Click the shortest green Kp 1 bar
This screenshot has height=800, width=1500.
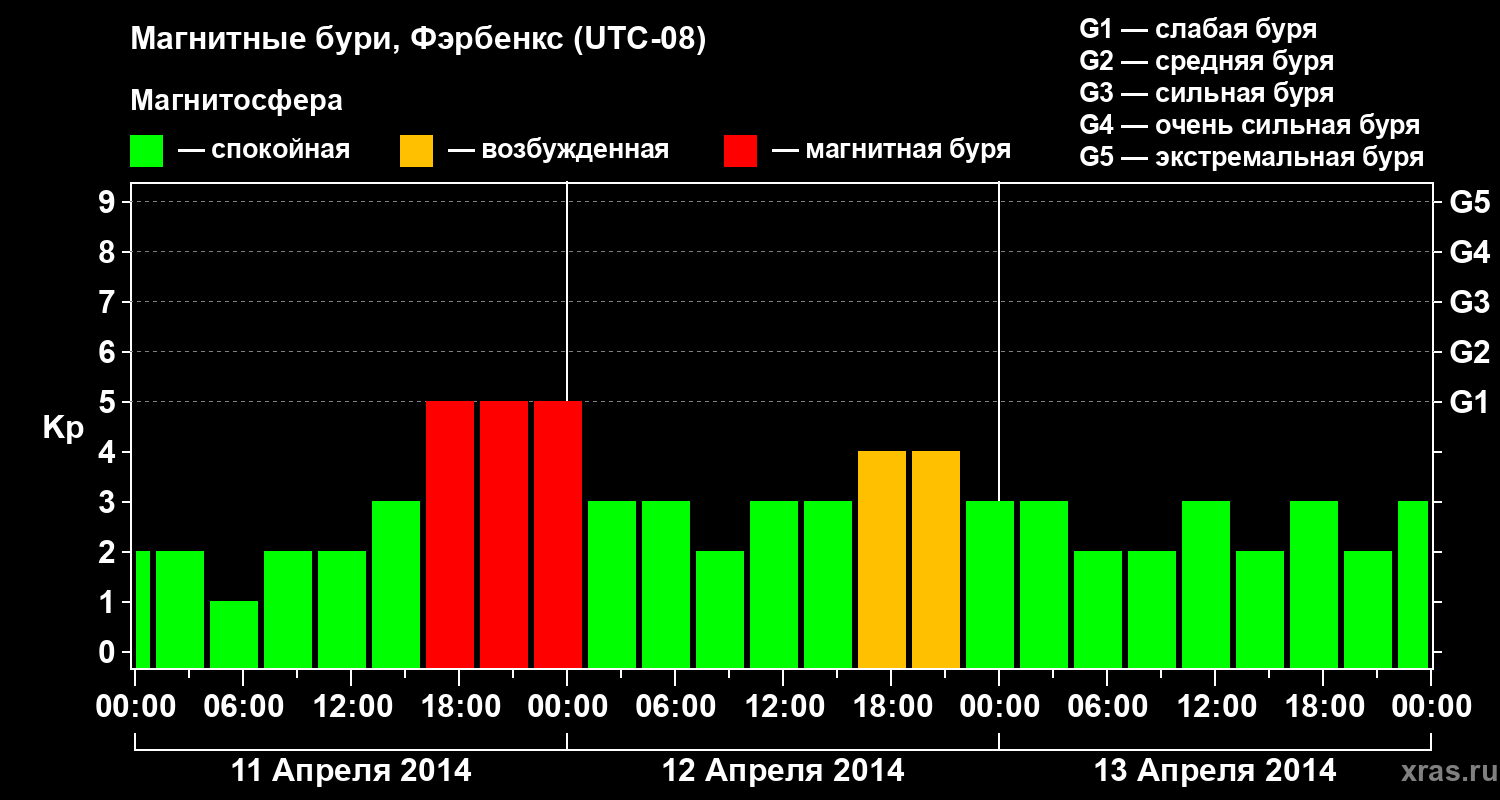click(234, 635)
